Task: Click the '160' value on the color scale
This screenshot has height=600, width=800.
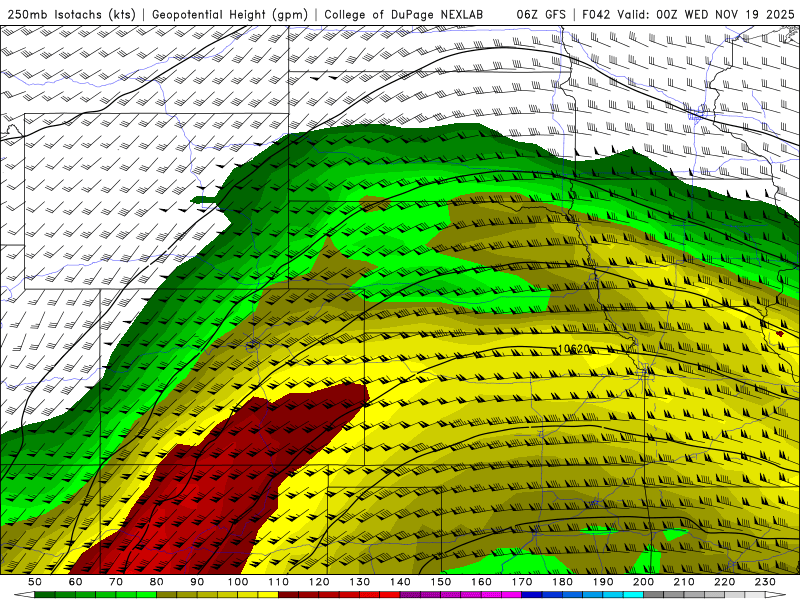Action: (x=482, y=582)
